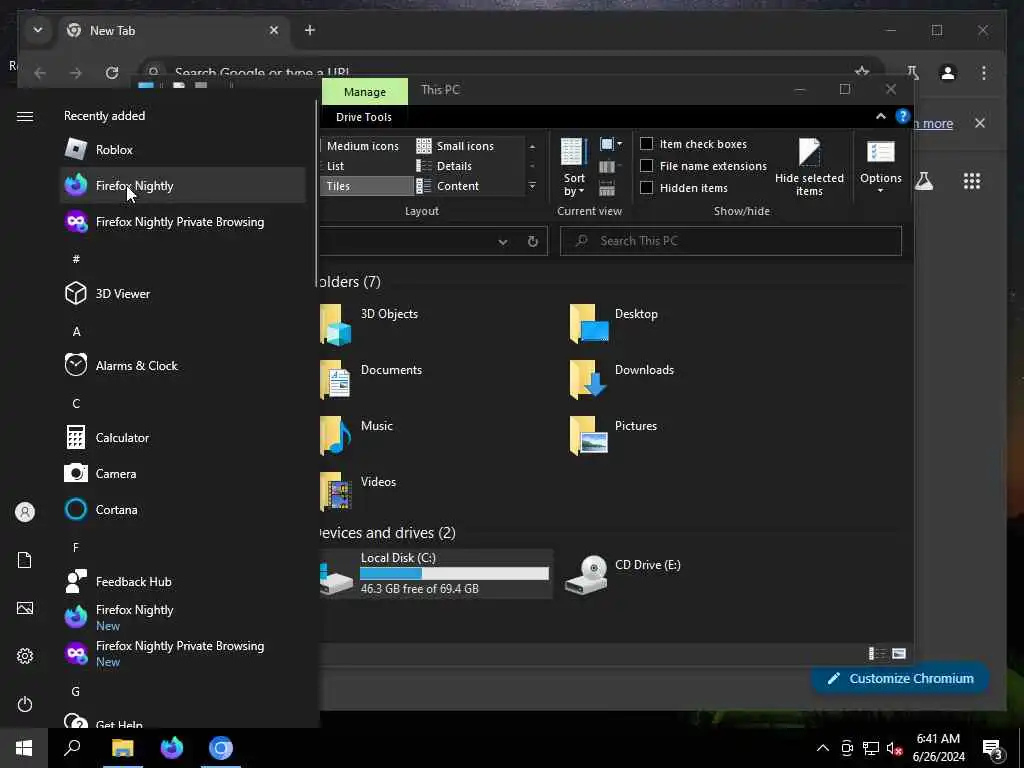This screenshot has height=768, width=1024.
Task: Open the Options dropdown
Action: point(880,167)
